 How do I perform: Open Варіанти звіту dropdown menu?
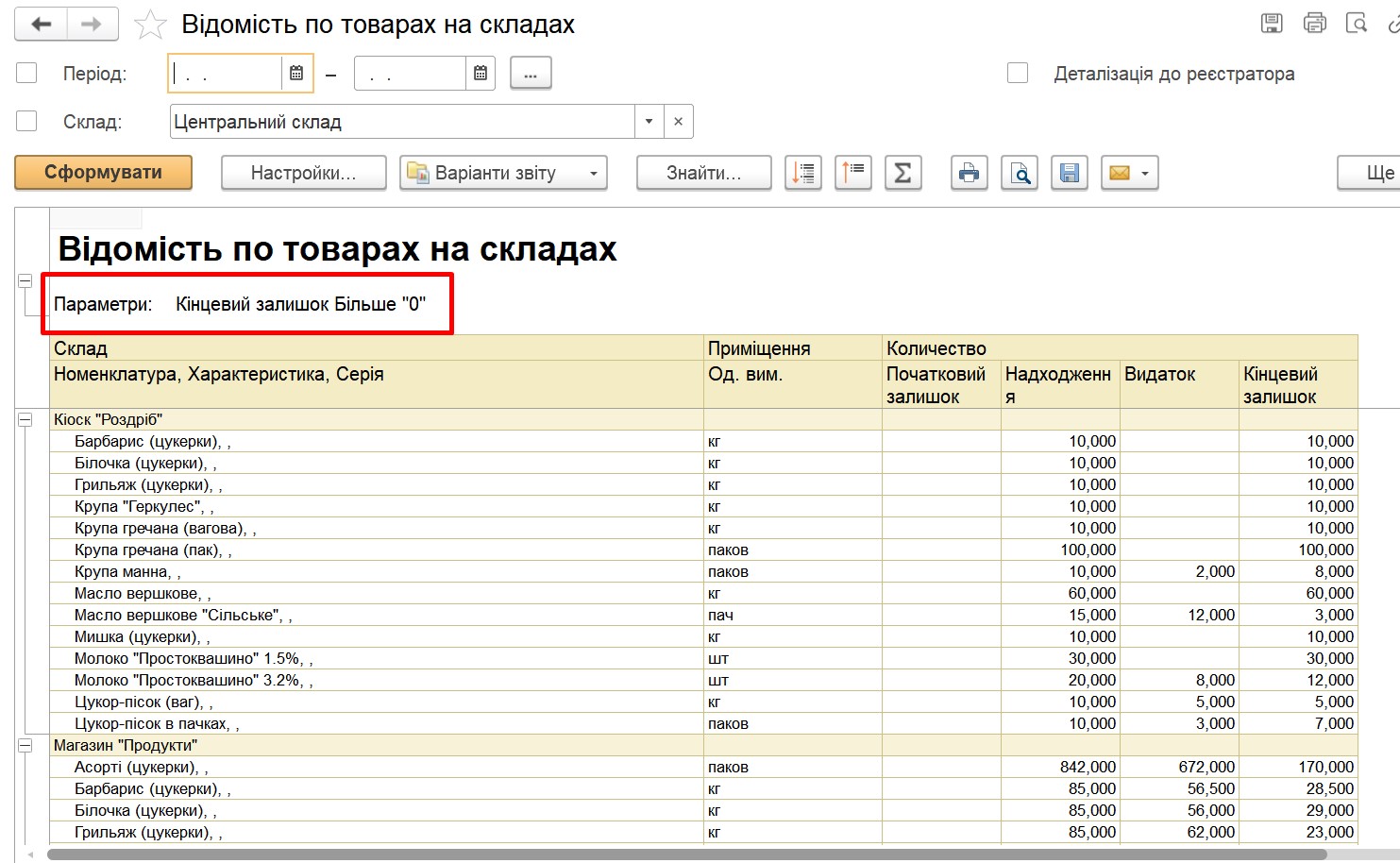(503, 173)
